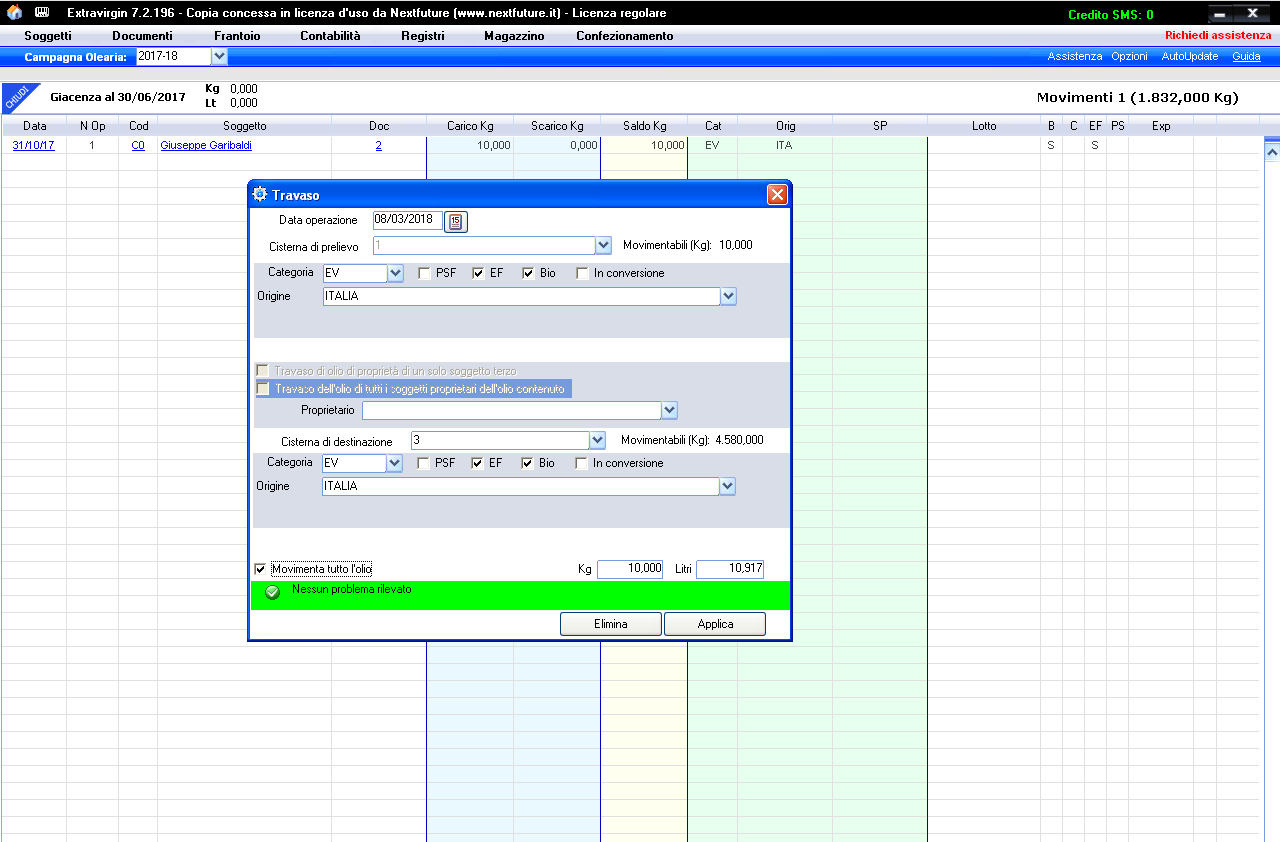Open the Registri menu

point(423,36)
